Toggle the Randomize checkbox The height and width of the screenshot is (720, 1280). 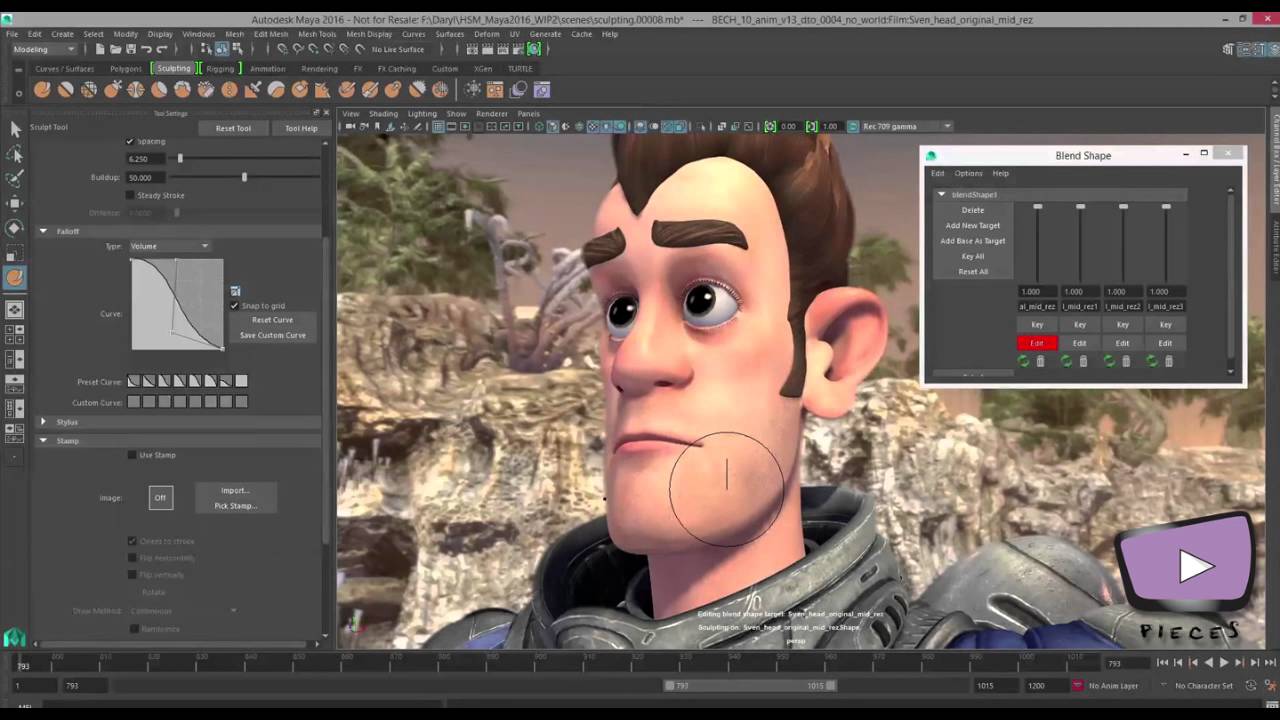[x=132, y=629]
